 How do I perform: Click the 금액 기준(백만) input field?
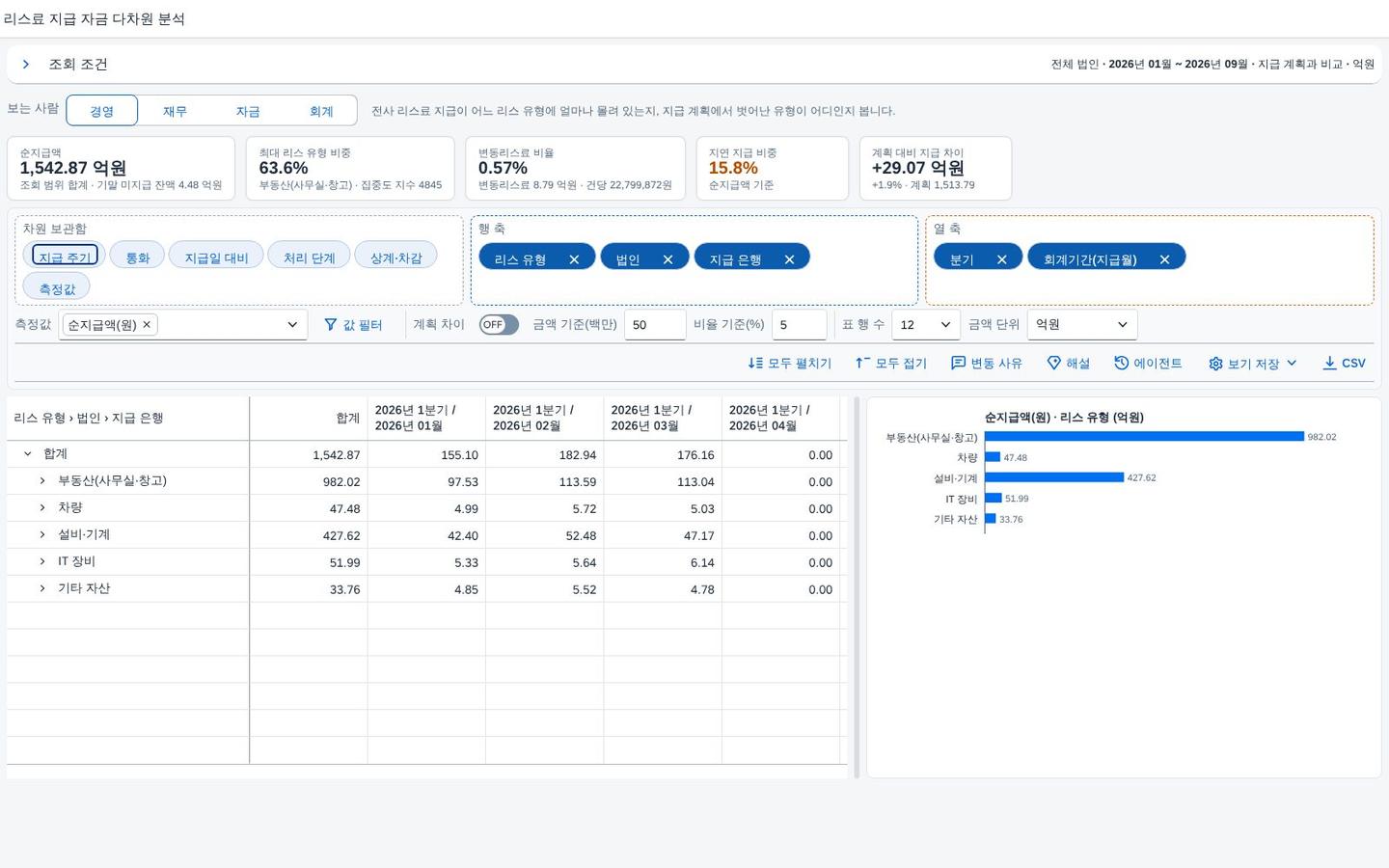pos(655,325)
